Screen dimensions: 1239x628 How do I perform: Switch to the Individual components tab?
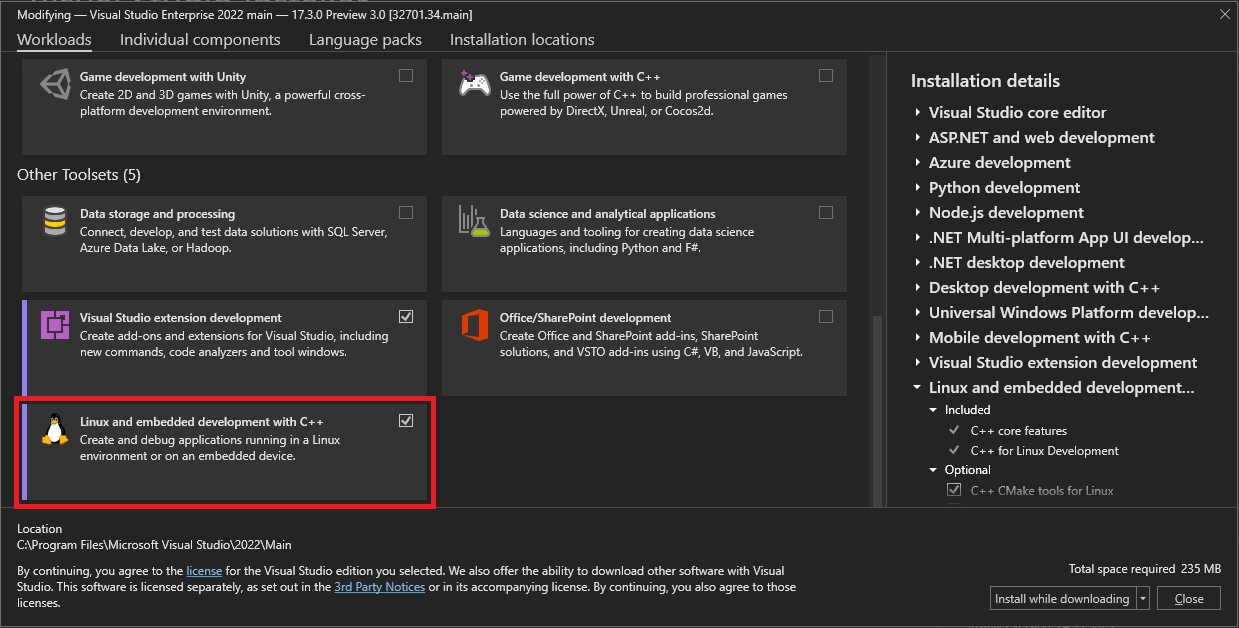199,40
